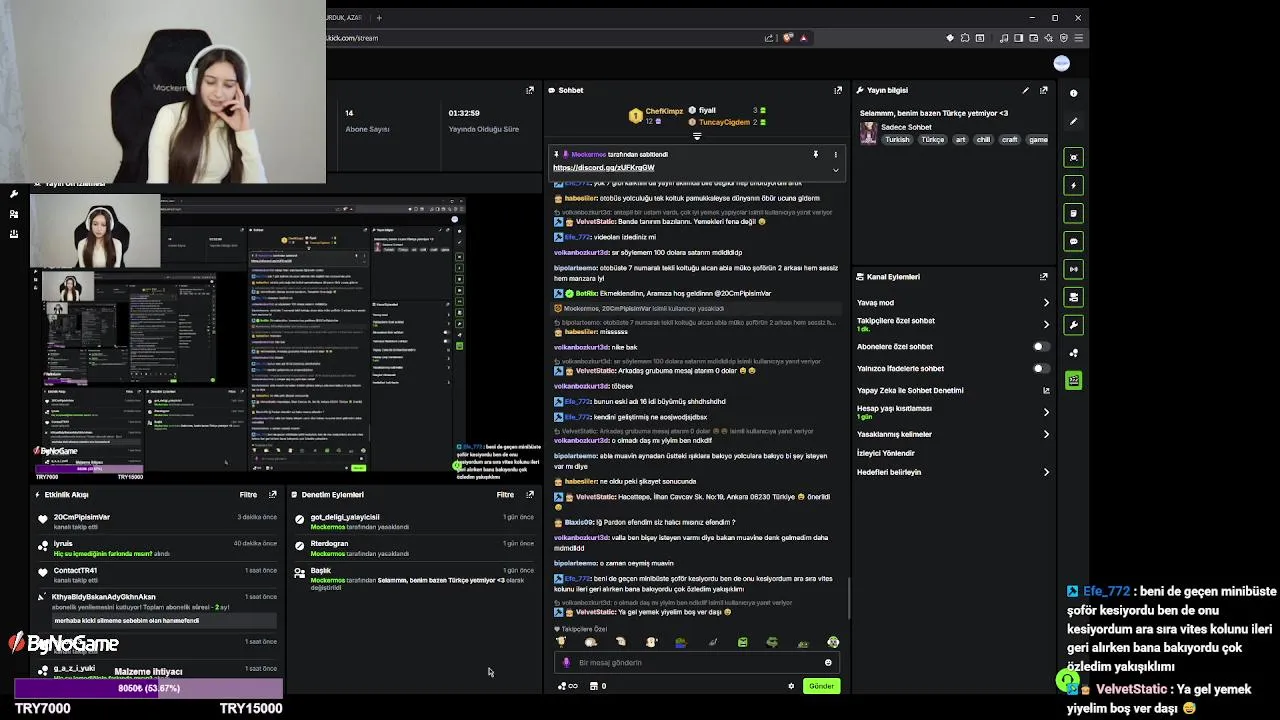Click the Gönder send button
Screen dimensions: 1280x720
tap(821, 686)
